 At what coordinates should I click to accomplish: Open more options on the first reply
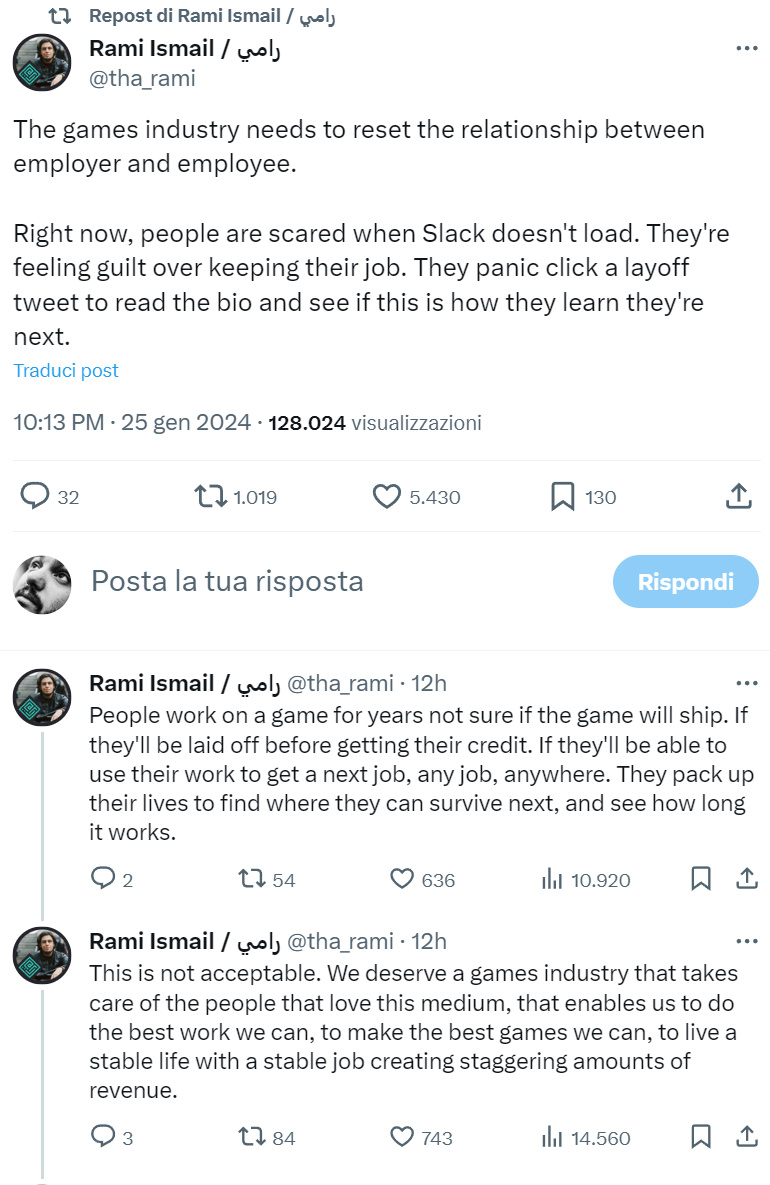pyautogui.click(x=746, y=682)
